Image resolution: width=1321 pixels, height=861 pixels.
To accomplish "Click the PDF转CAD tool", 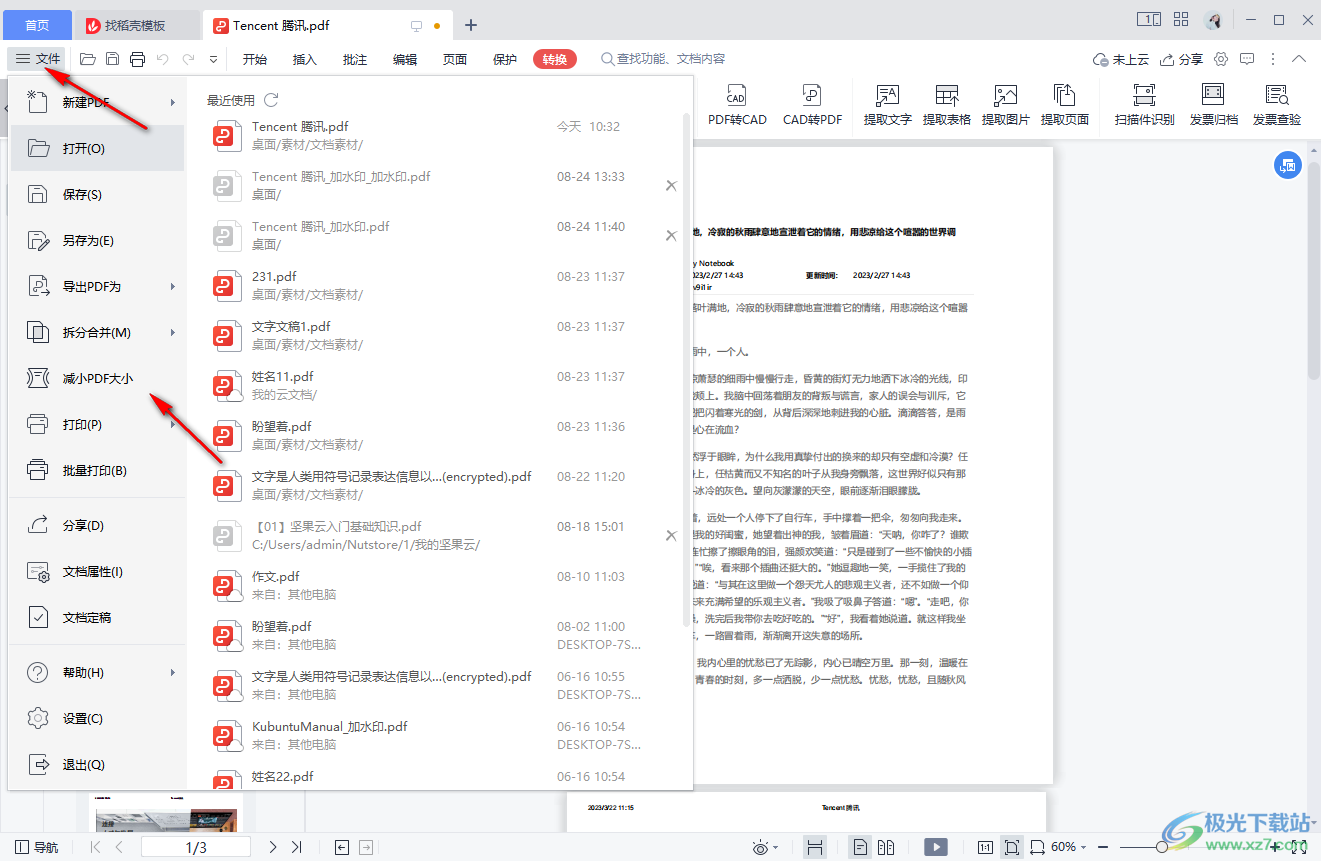I will (737, 105).
